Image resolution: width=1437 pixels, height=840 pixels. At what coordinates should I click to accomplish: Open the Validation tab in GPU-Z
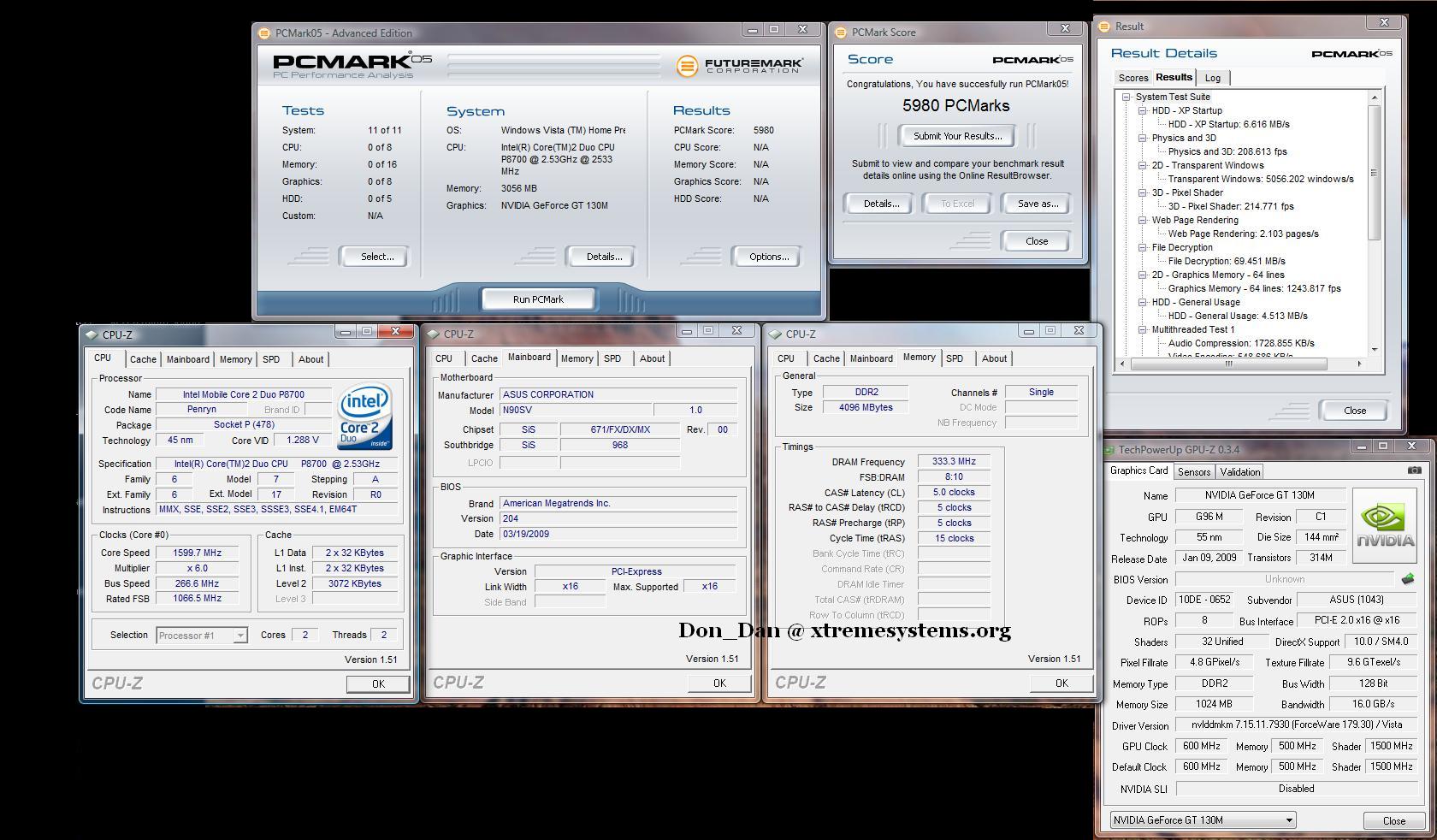(1239, 472)
